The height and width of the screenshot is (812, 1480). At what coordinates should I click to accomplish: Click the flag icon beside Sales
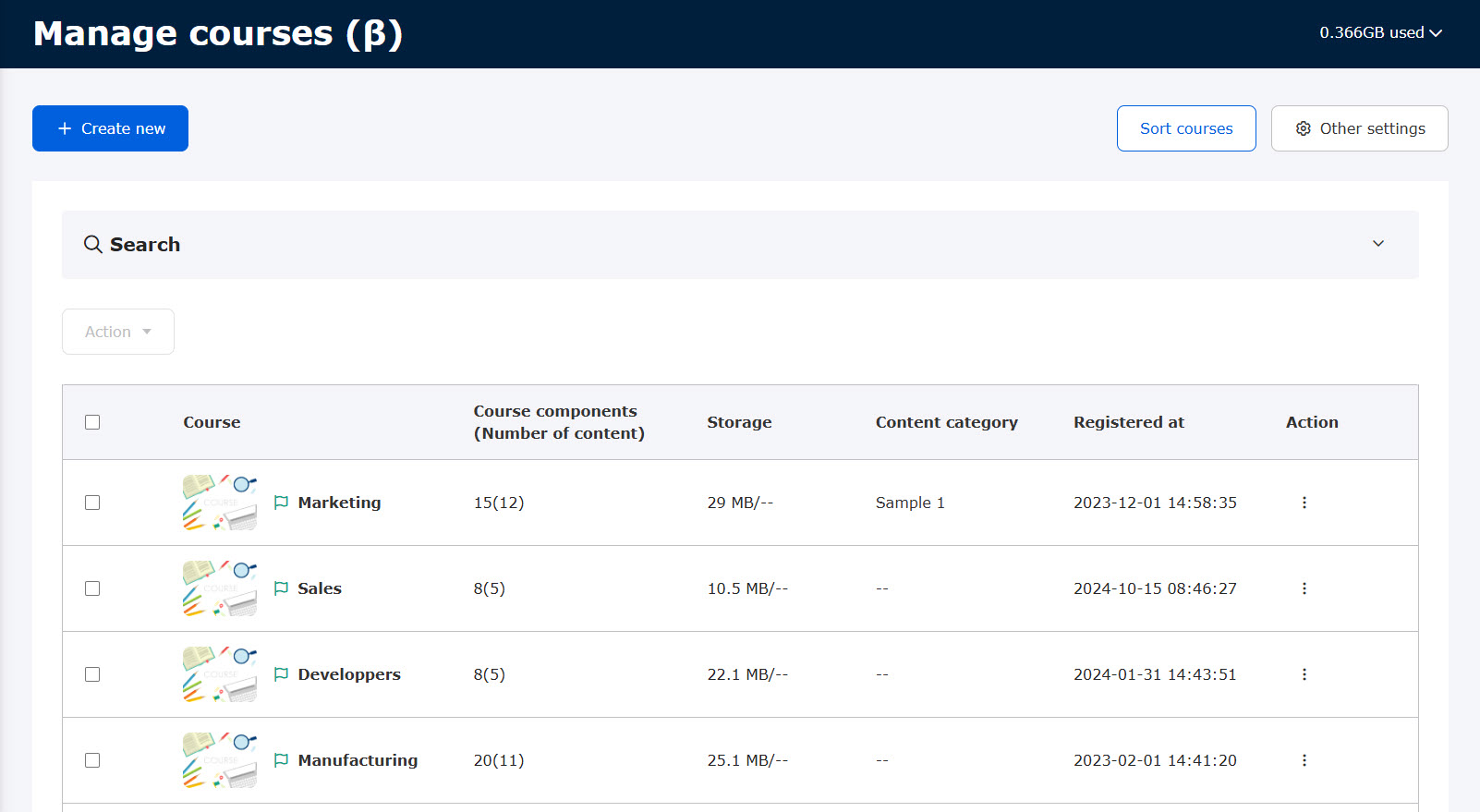tap(282, 588)
